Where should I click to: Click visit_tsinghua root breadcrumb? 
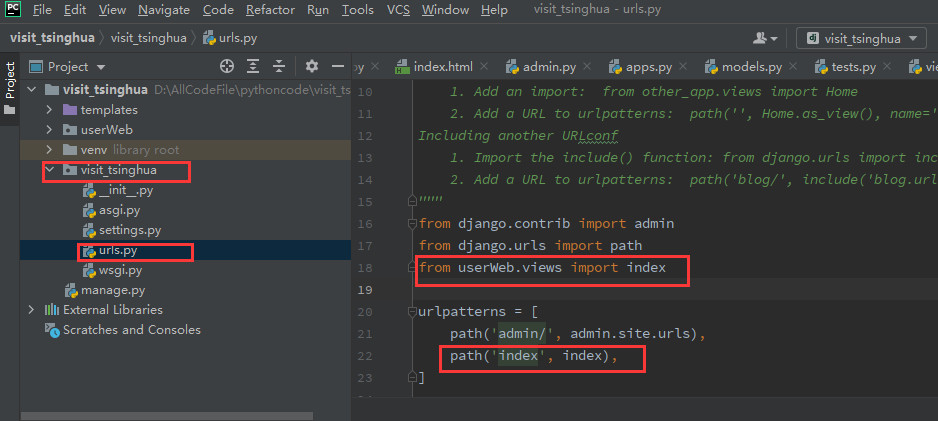pyautogui.click(x=52, y=38)
